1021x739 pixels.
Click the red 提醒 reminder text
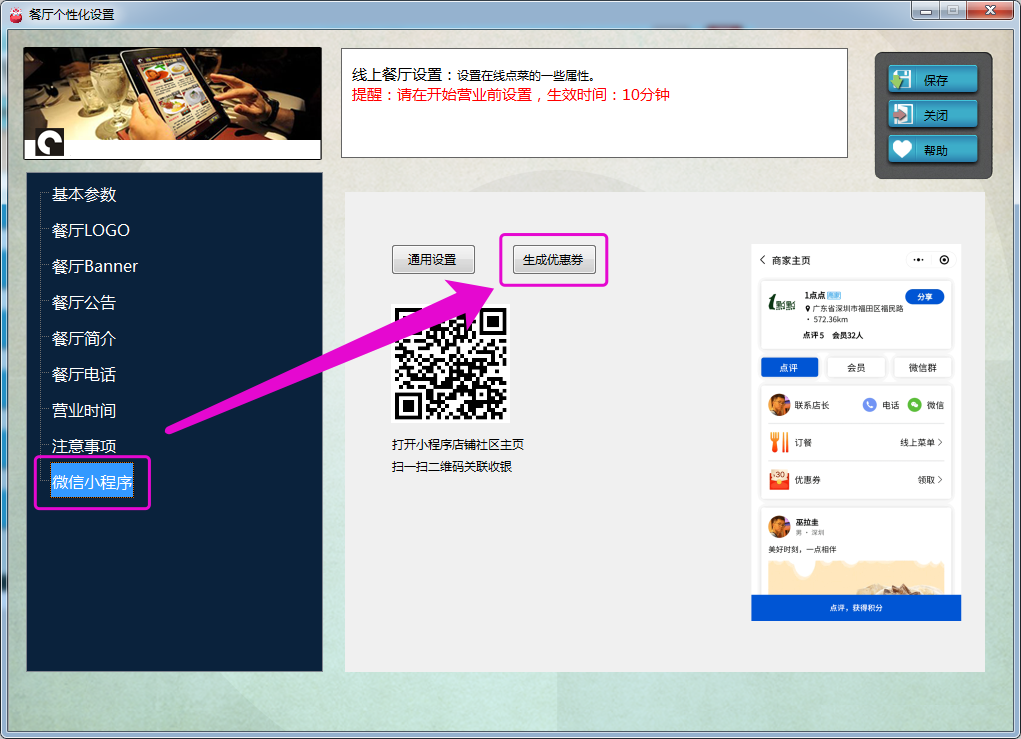click(510, 95)
